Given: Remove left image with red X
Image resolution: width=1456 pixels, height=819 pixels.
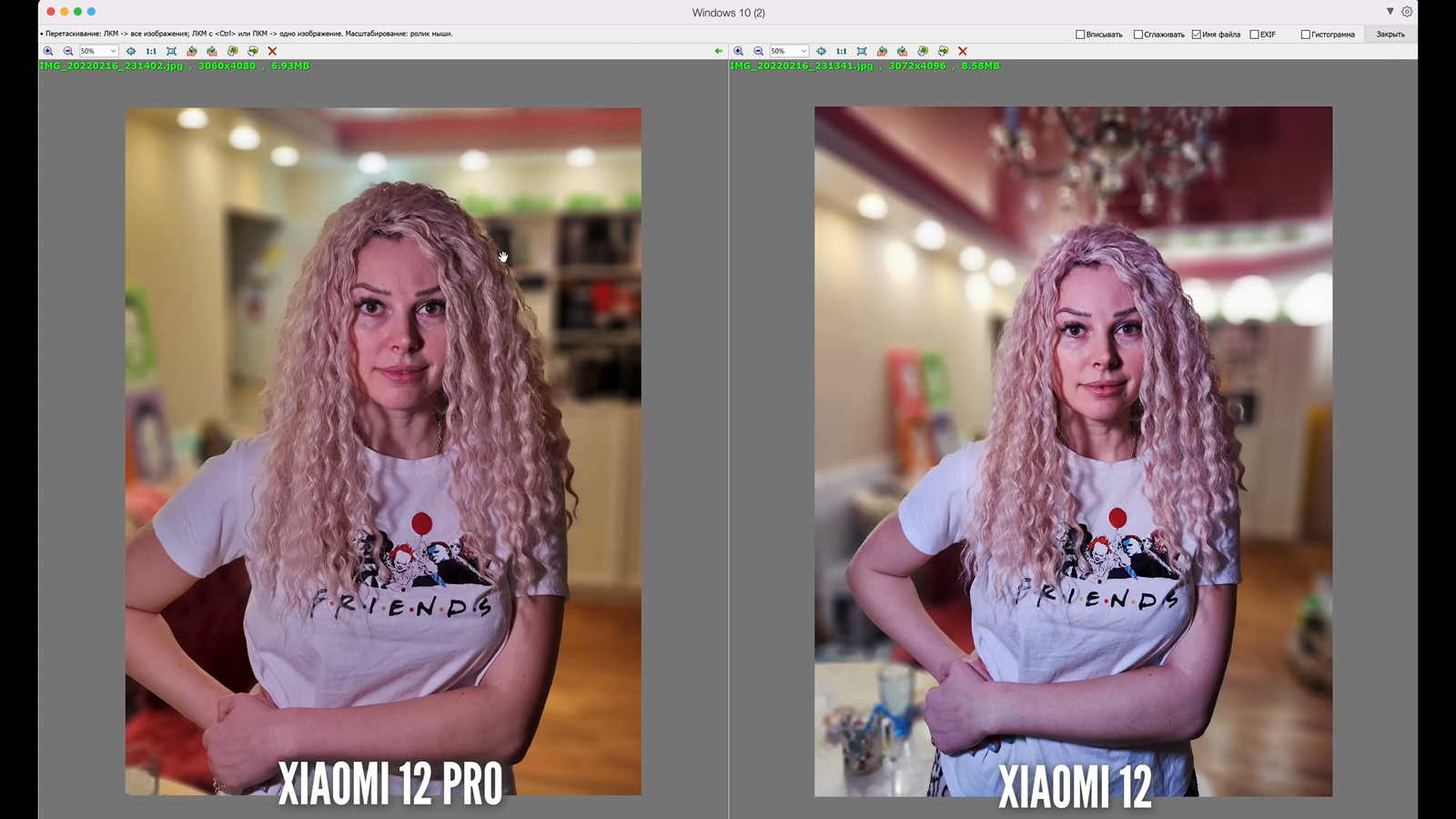Looking at the screenshot, I should pos(272,51).
